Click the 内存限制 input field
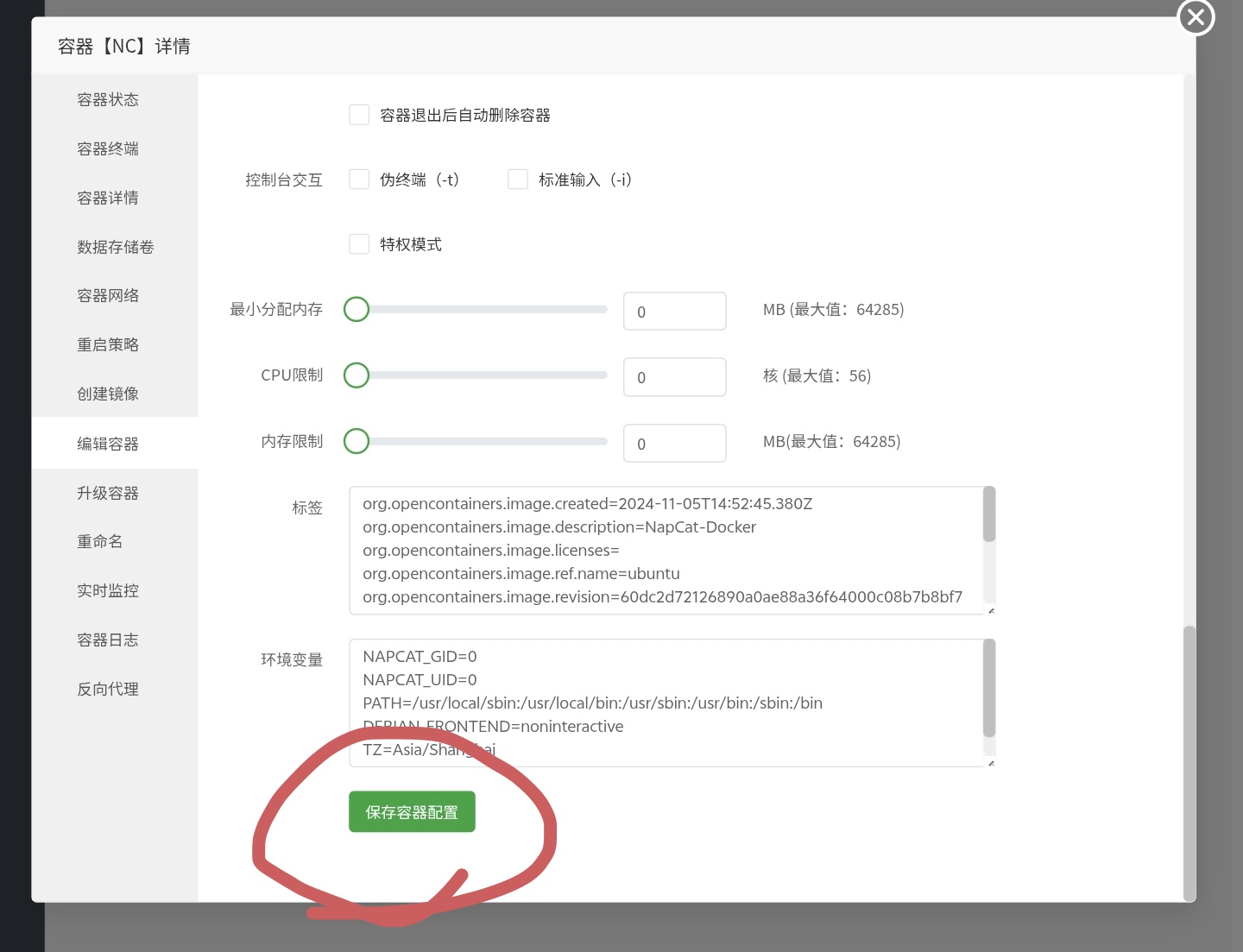The image size is (1243, 952). pyautogui.click(x=674, y=444)
